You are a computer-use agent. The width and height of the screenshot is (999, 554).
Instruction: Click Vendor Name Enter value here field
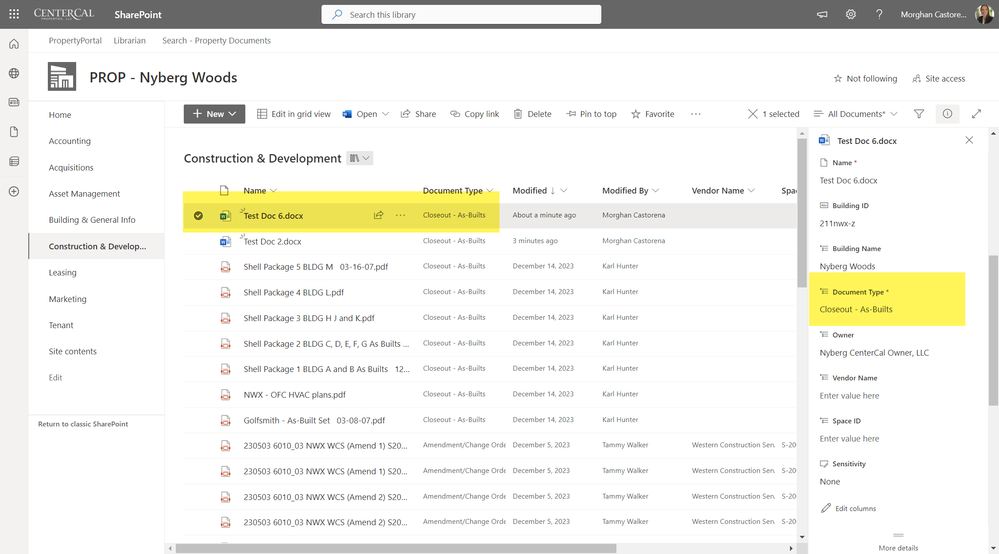pos(849,395)
